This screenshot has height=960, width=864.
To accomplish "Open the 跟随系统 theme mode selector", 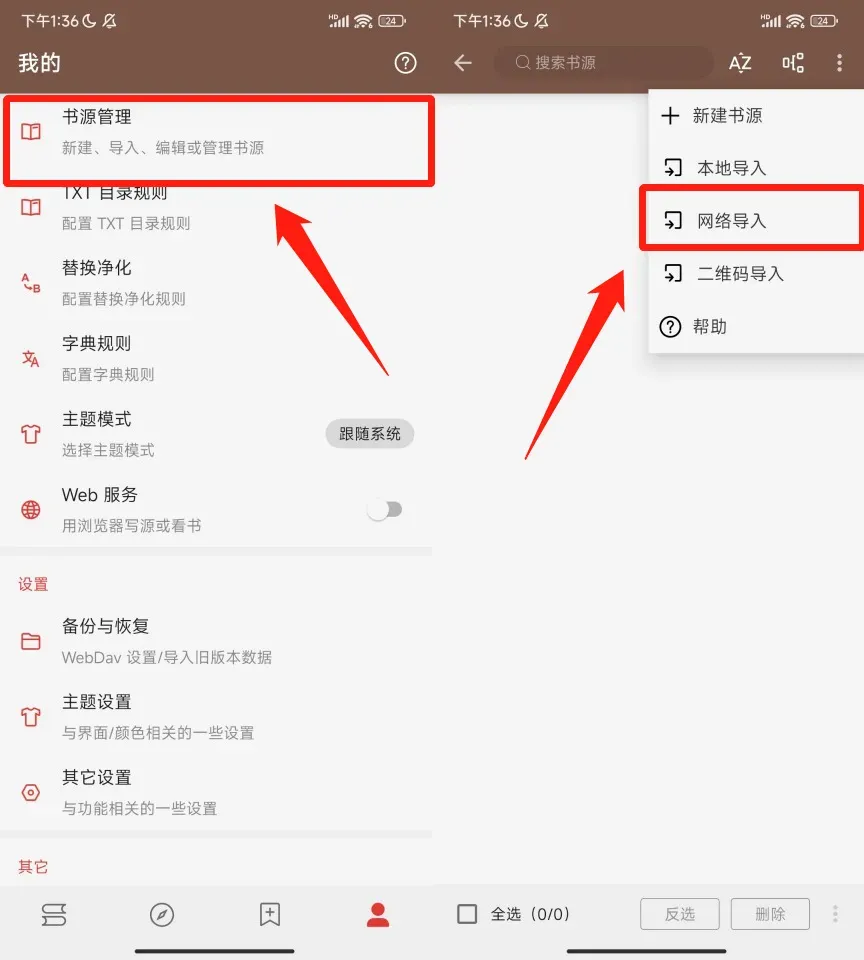I will 369,434.
